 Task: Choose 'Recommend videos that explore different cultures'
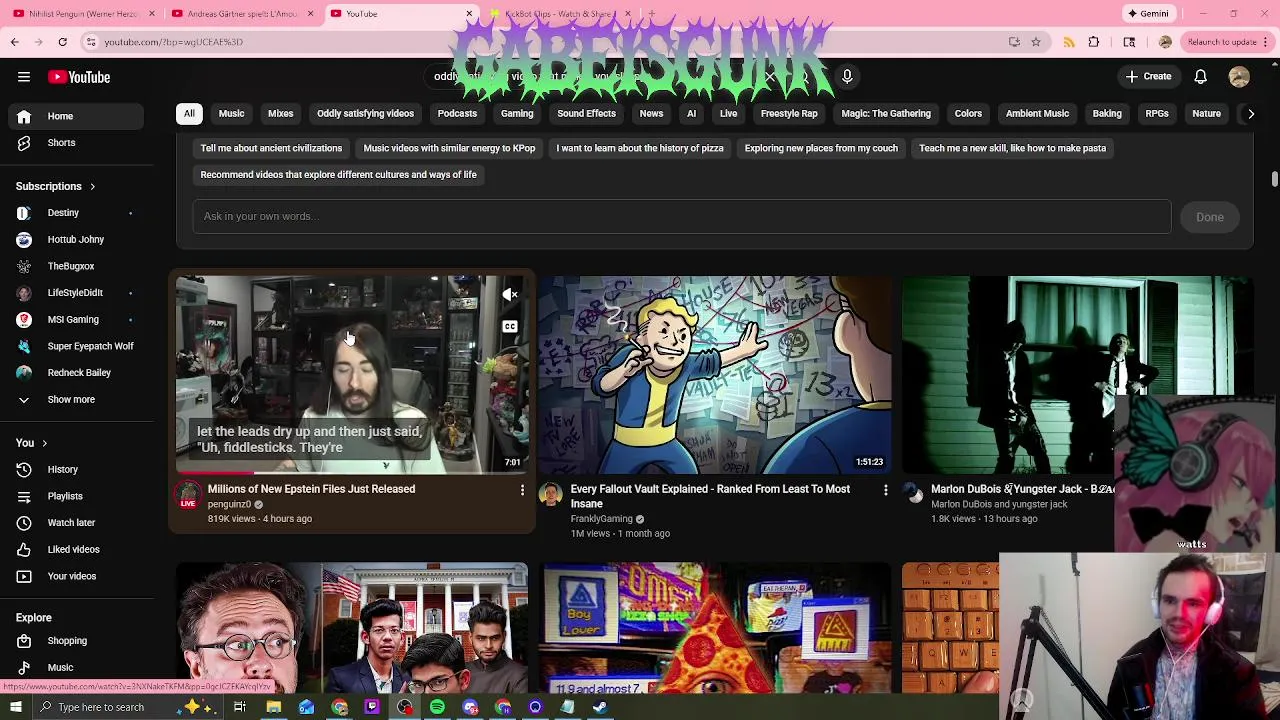[338, 175]
